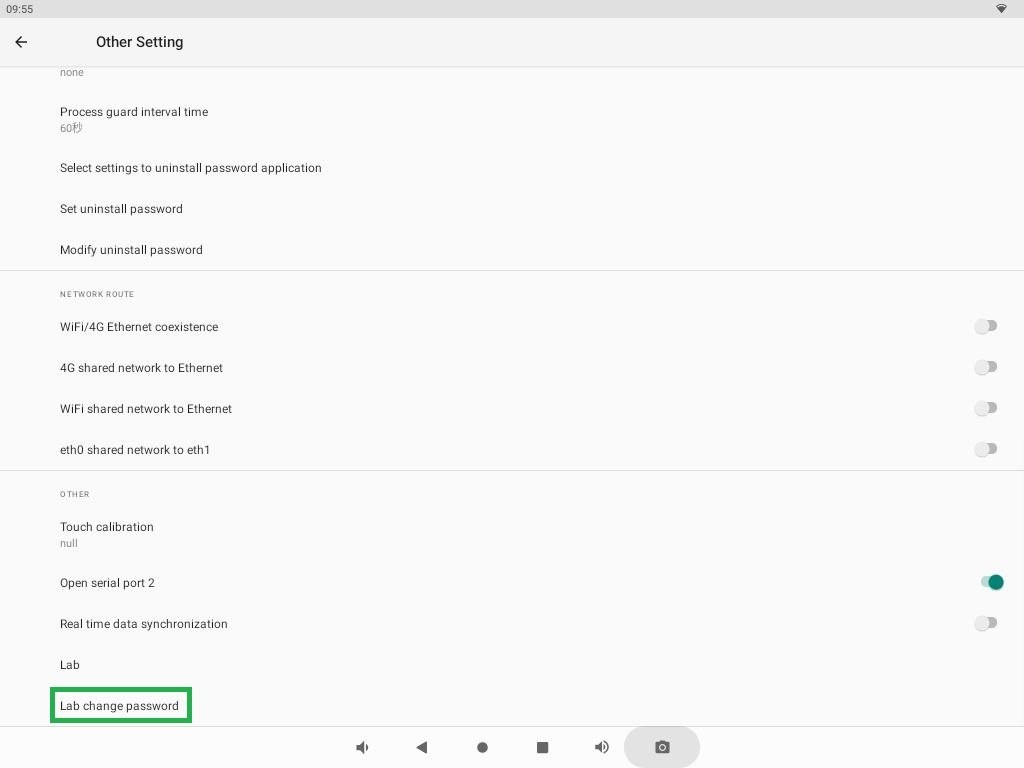Tap the recent apps square button
The height and width of the screenshot is (768, 1024).
click(x=542, y=747)
